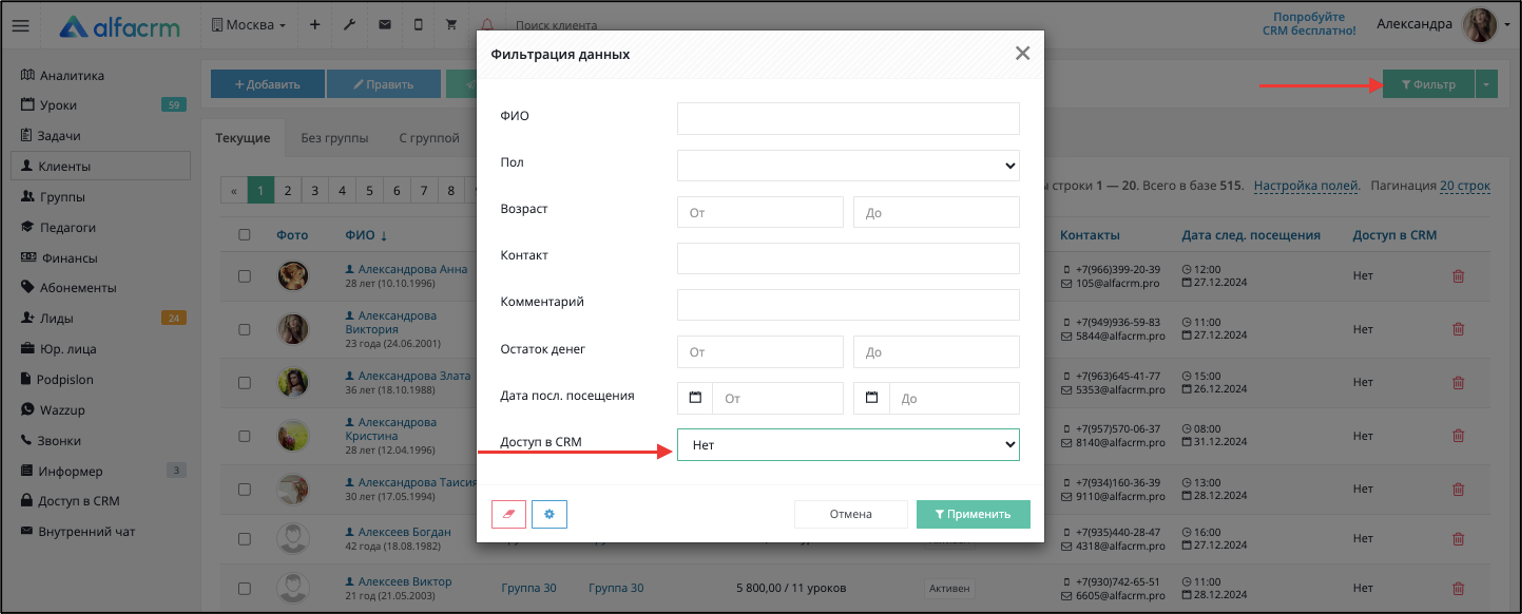Screen dimensions: 1522x614
Task: Delete the Александрова Злата row with trash icon
Action: click(1458, 382)
